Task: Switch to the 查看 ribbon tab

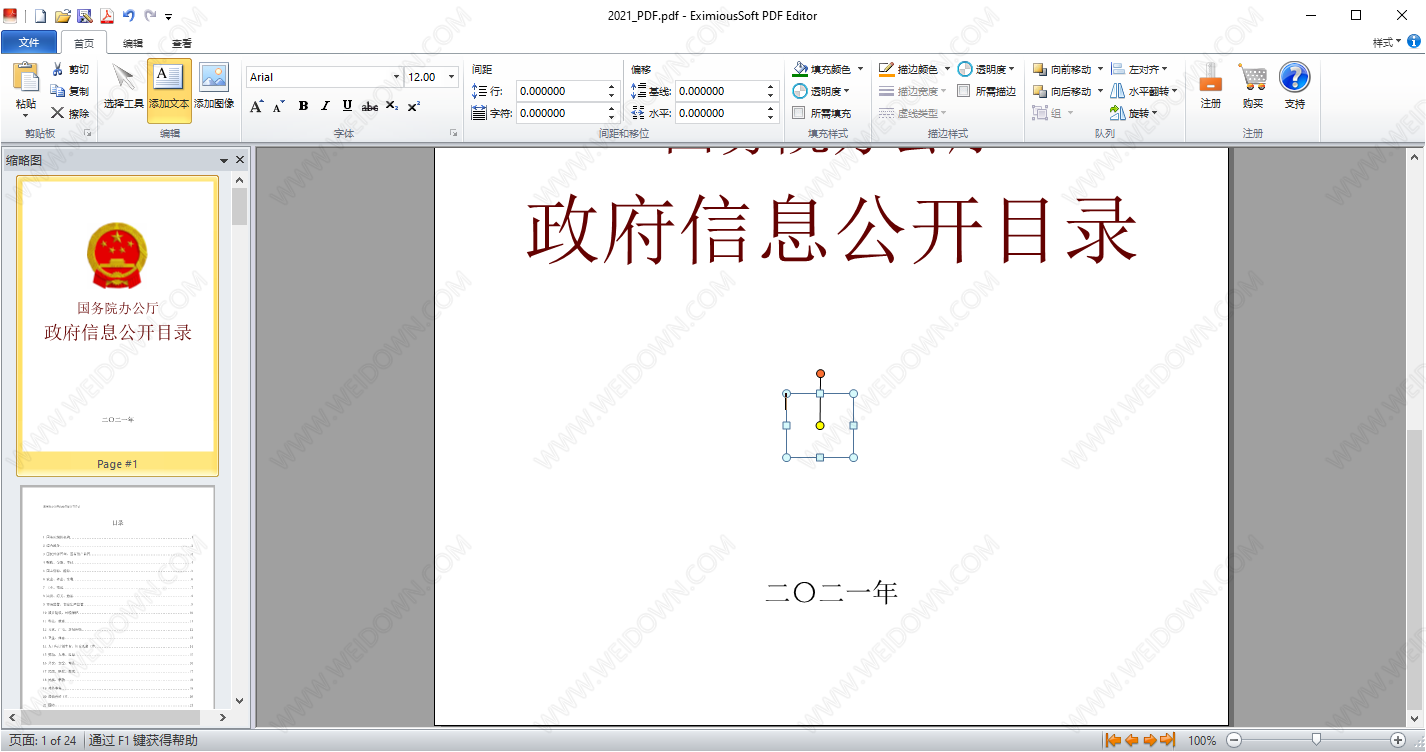Action: pyautogui.click(x=182, y=43)
